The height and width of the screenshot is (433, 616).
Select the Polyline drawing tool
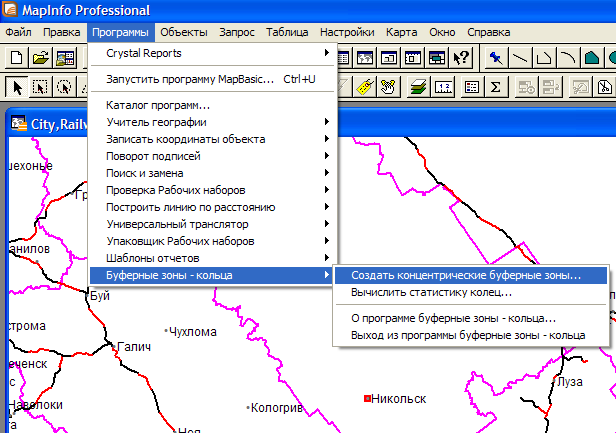544,58
